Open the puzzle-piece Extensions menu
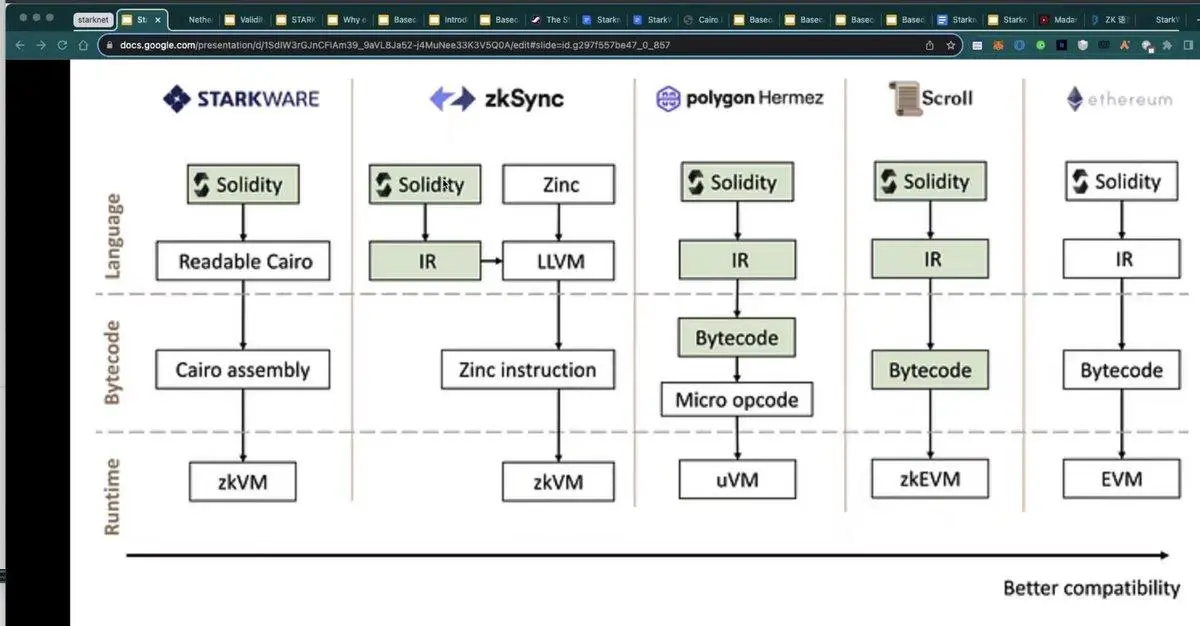 pos(1169,45)
